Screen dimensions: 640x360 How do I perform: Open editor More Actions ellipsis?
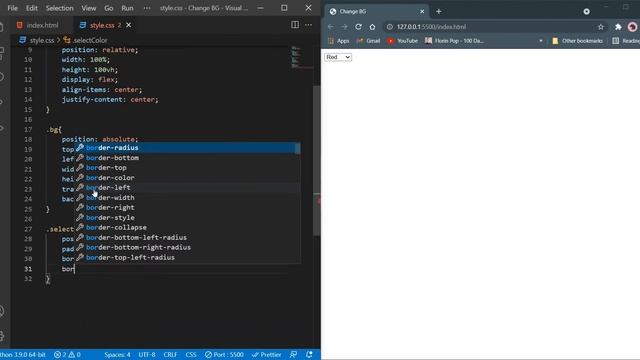[309, 25]
